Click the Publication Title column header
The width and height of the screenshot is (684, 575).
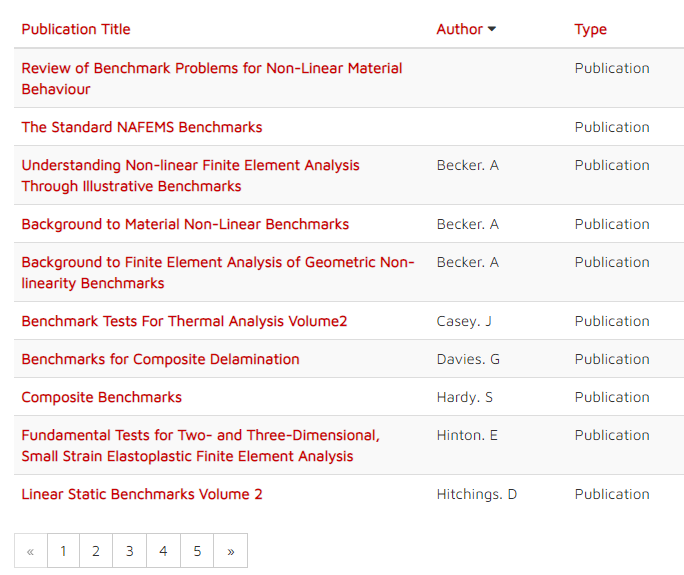[76, 29]
